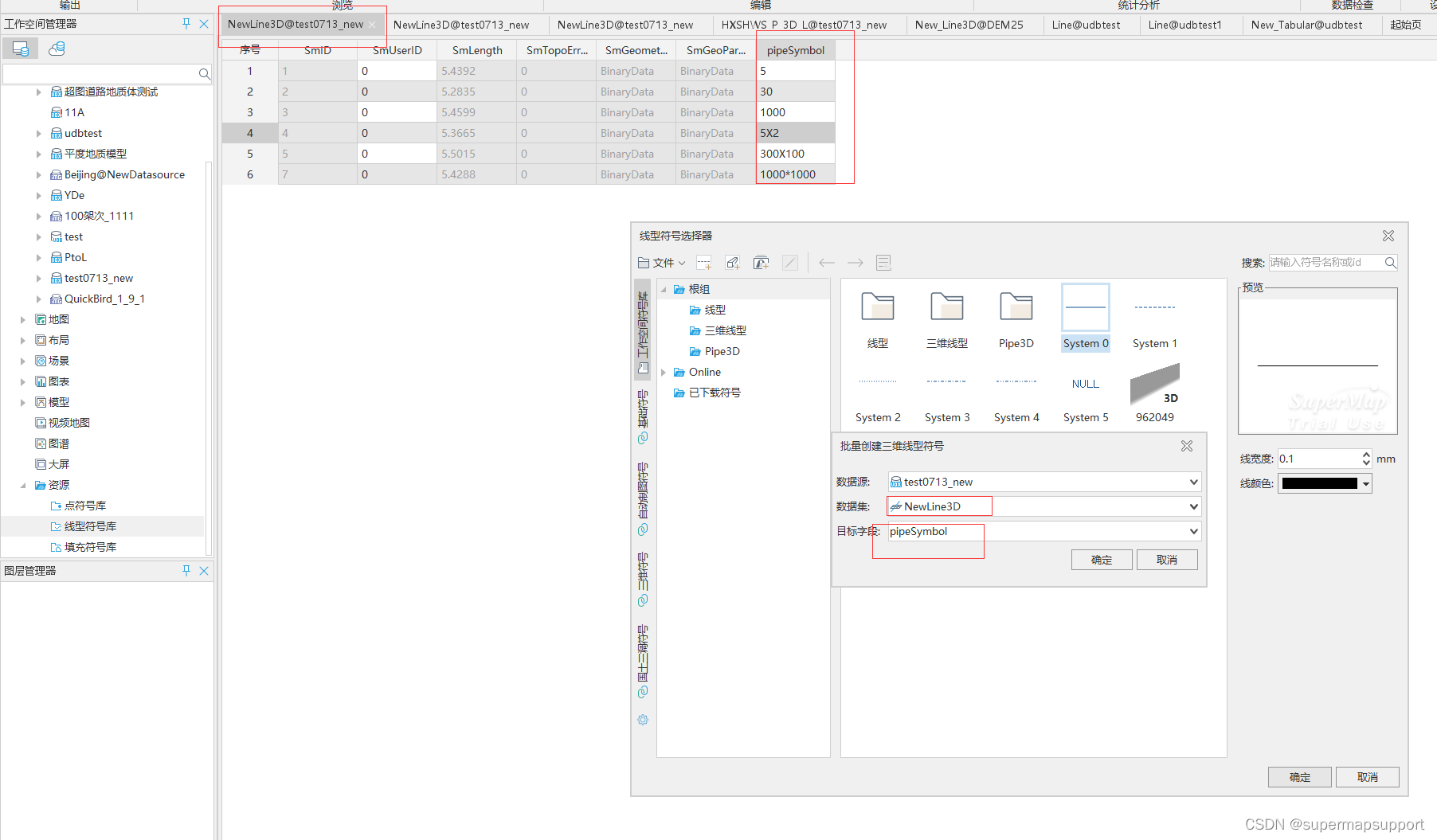Click the symbol search input field

(1326, 263)
